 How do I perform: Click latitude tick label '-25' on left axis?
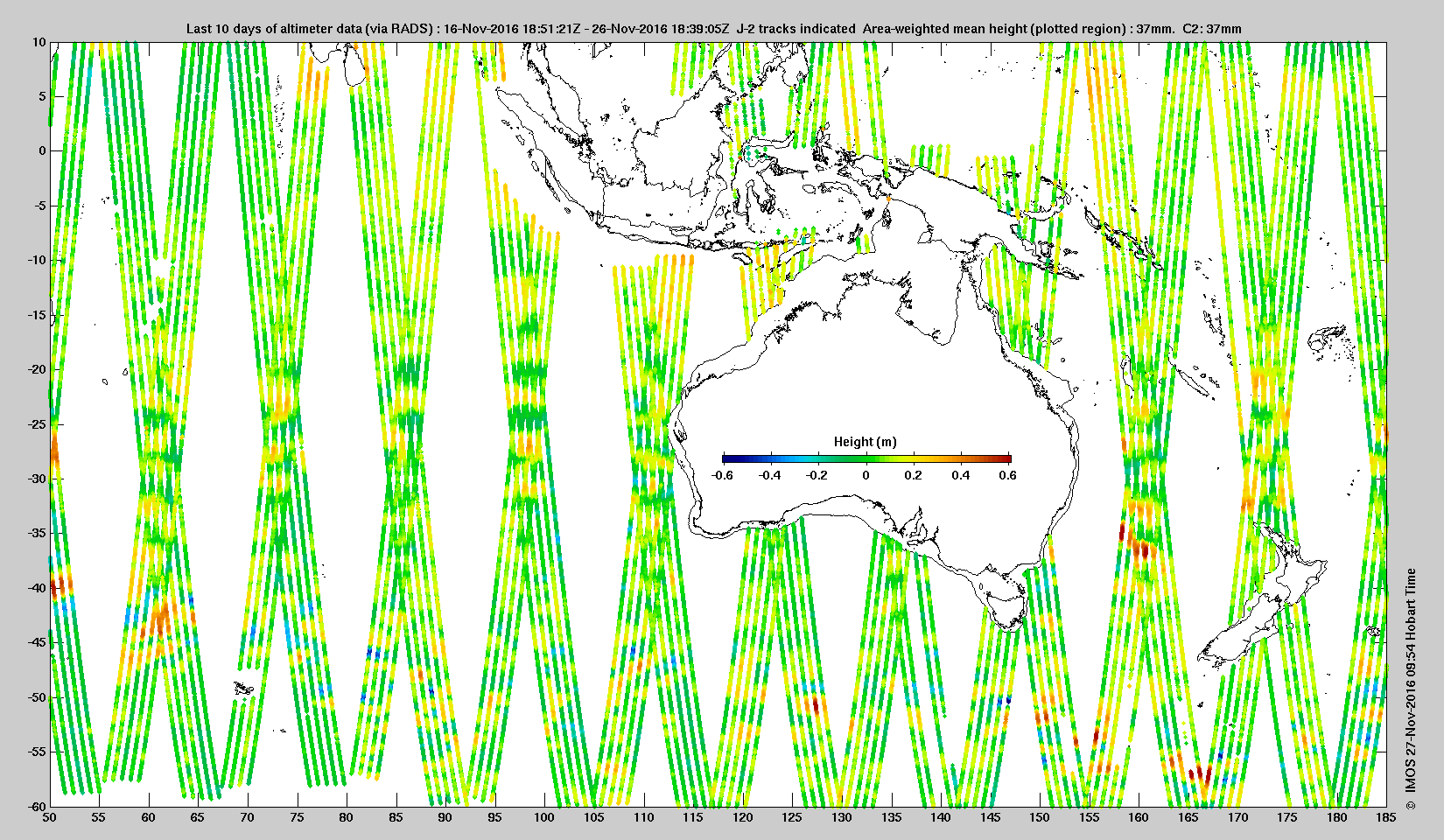click(37, 424)
